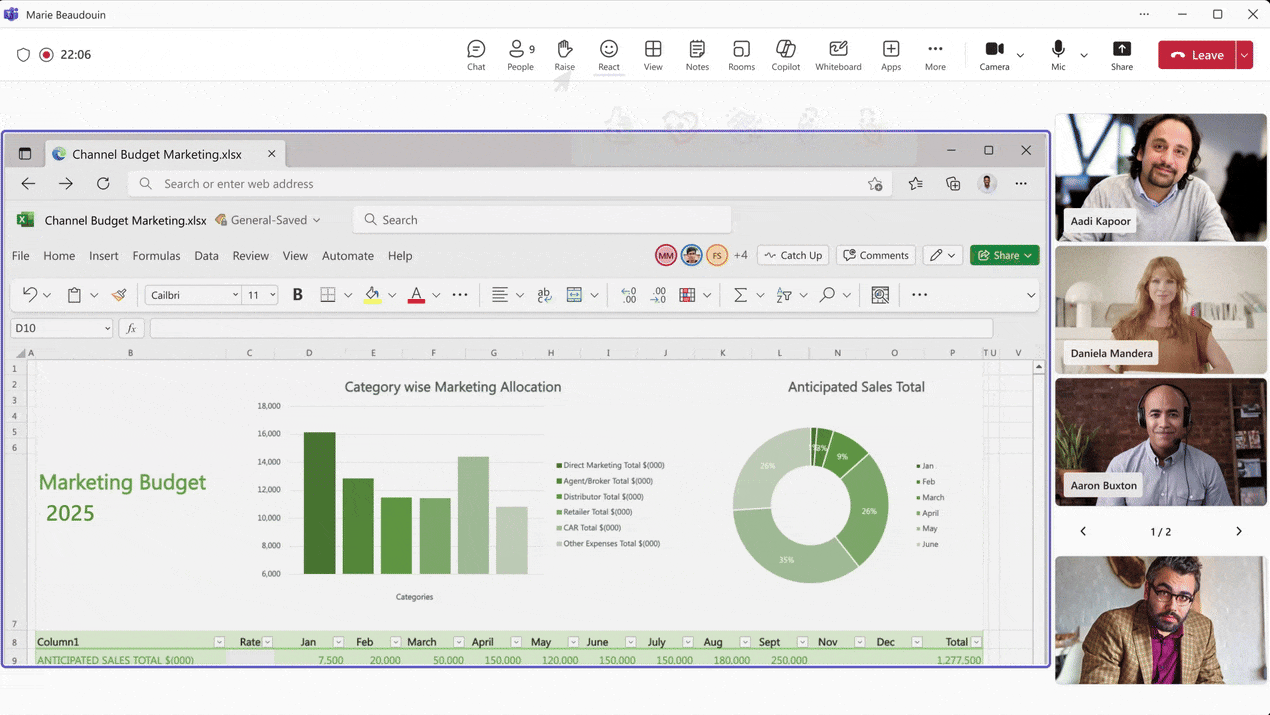Select the Channel Budget Marketing.xlsx browser tab

point(165,154)
